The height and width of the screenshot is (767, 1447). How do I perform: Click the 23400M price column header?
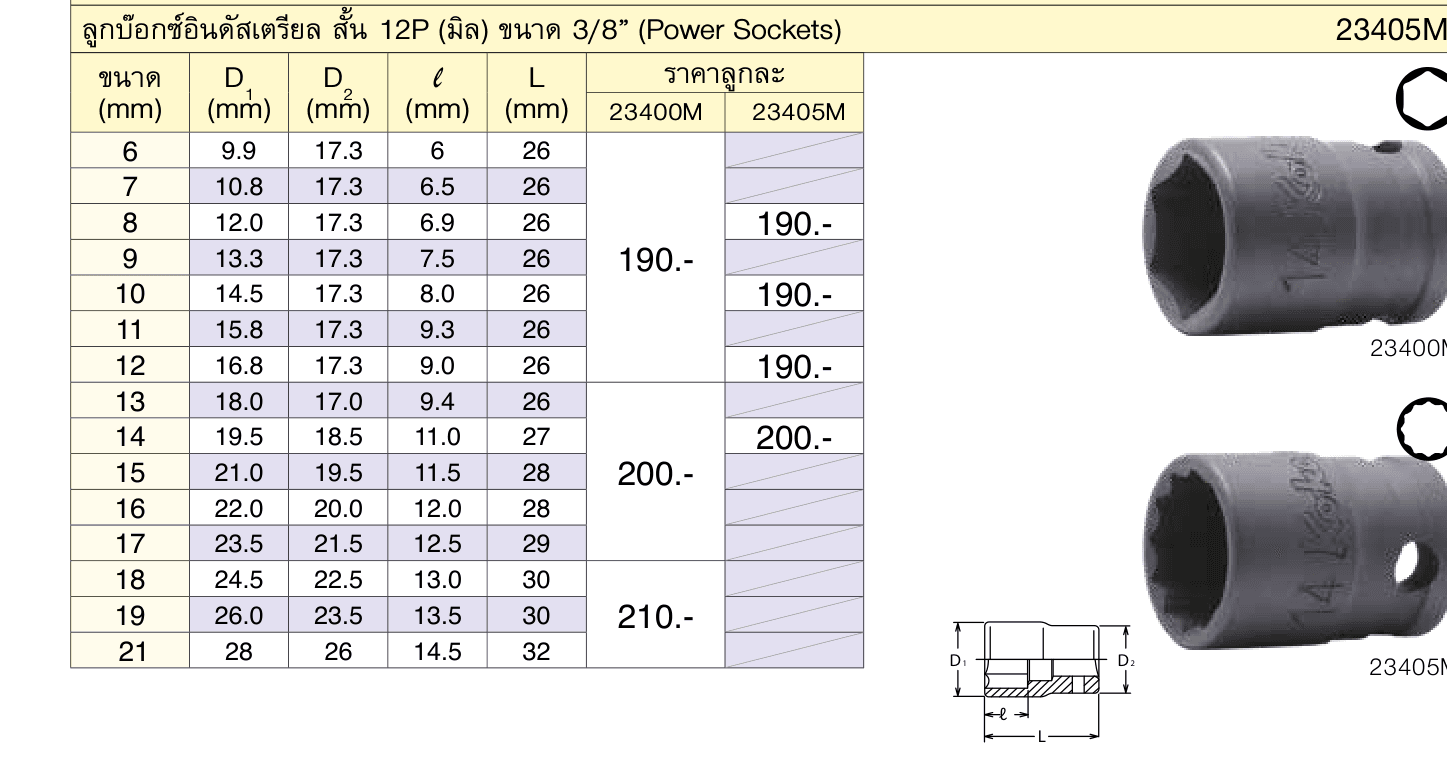point(656,113)
